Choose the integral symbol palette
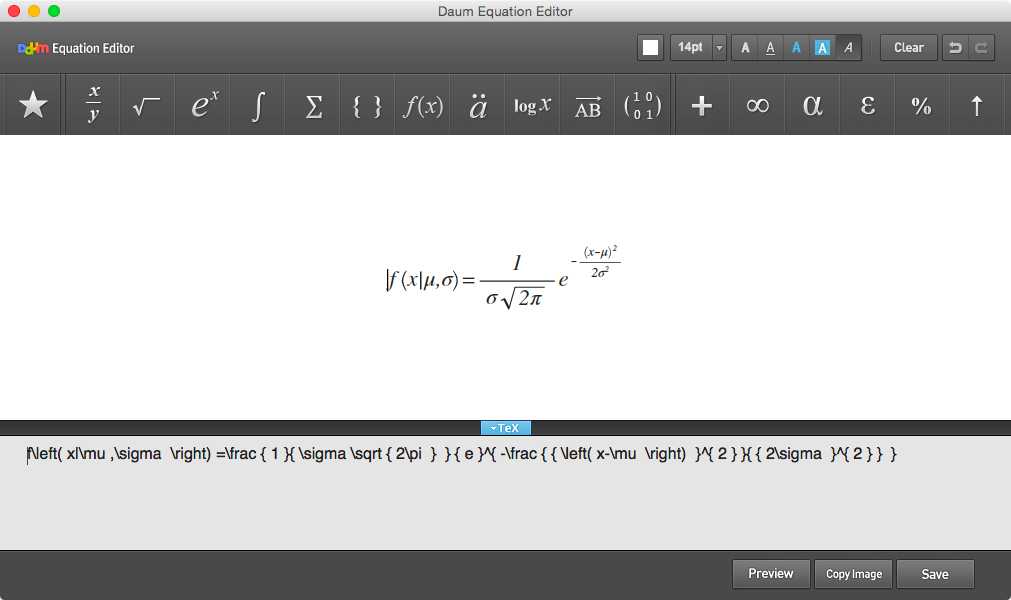The width and height of the screenshot is (1011, 600). (x=258, y=105)
